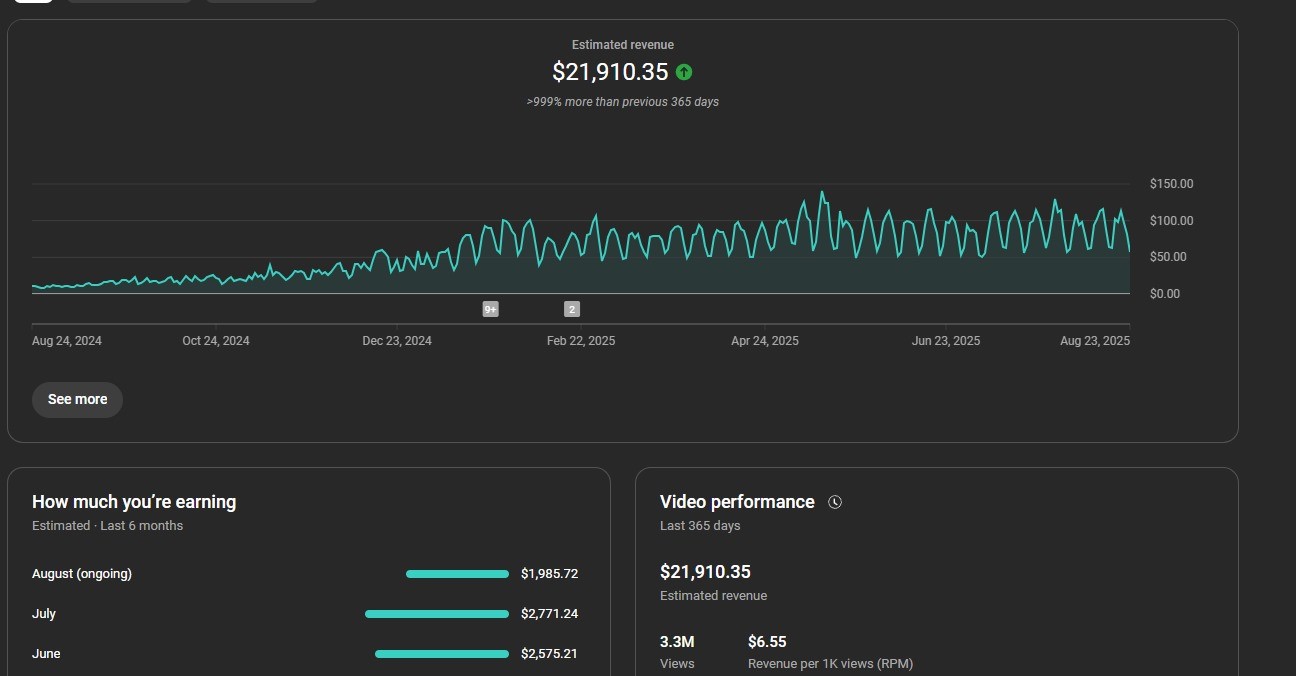Open the clock icon beside Video performance

click(x=835, y=502)
